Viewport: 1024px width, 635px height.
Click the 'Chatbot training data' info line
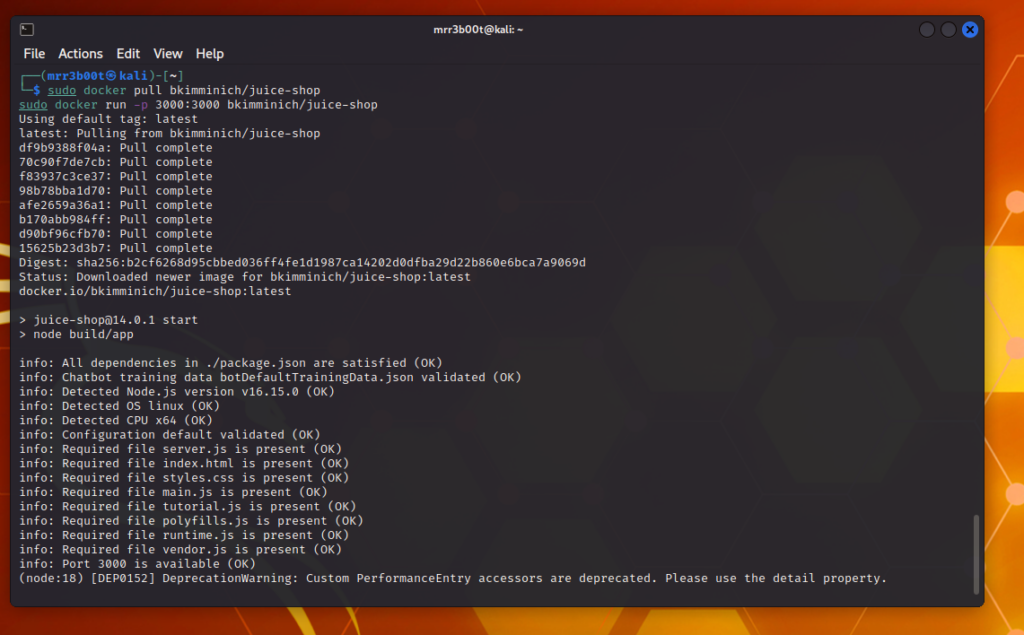pos(270,378)
